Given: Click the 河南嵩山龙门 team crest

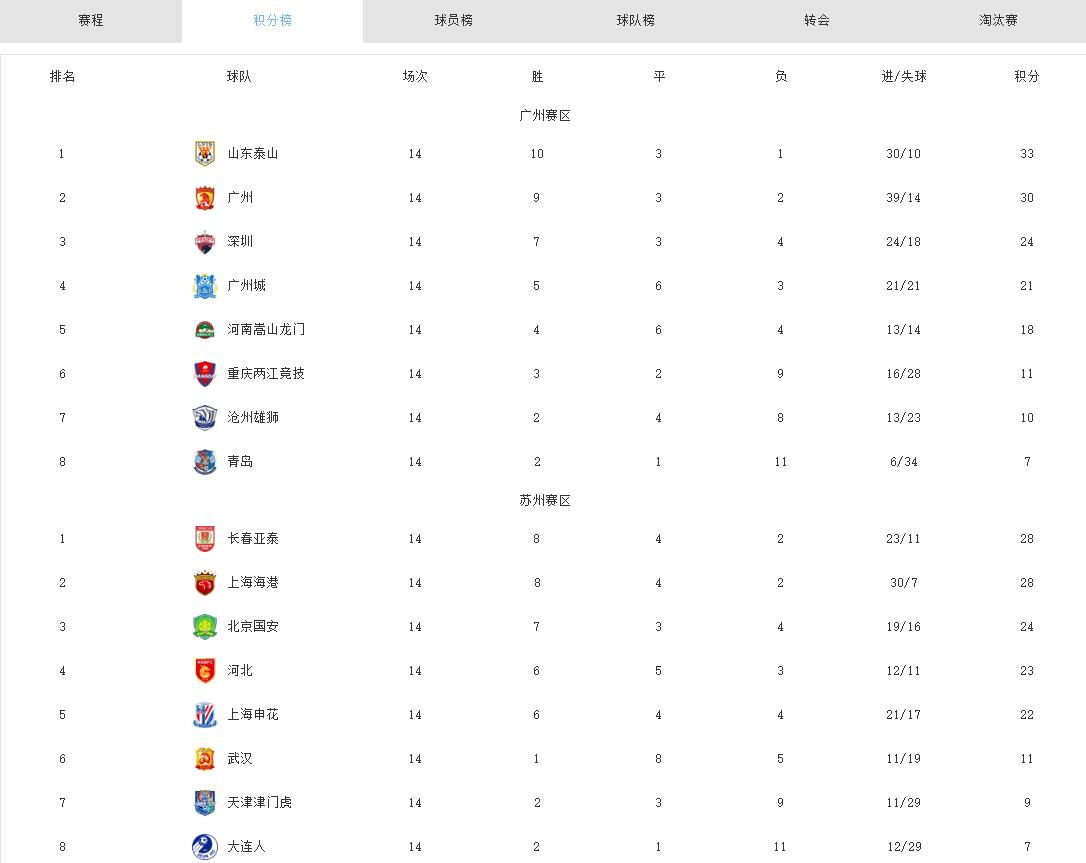Looking at the screenshot, I should [204, 330].
